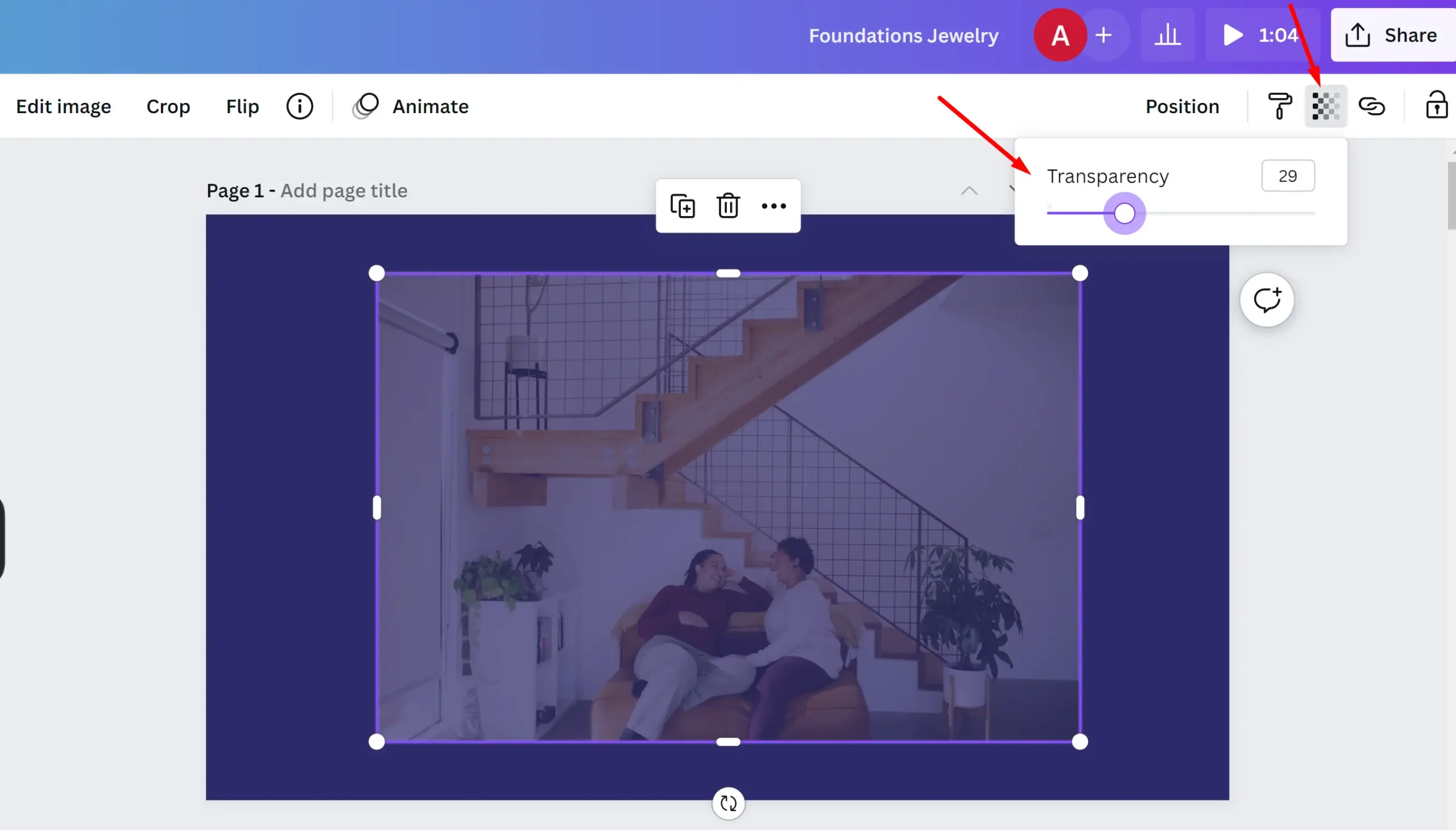1456x830 pixels.
Task: Toggle image rotation refresh icon
Action: [728, 802]
